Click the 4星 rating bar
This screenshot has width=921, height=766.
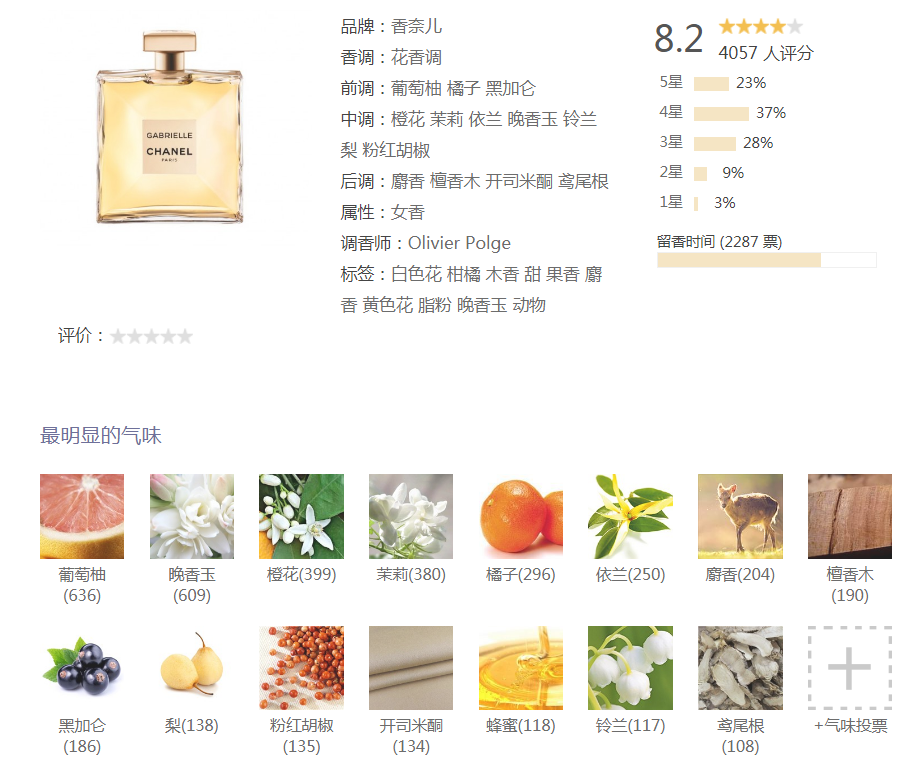(721, 113)
